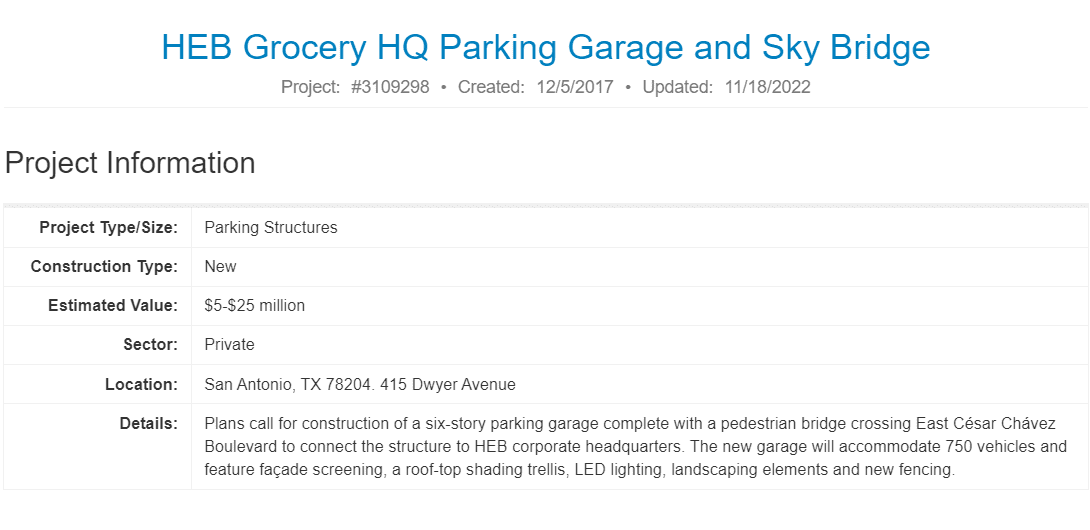Click the Project Type/Size row label
Viewport: 1090px width, 530px height.
[108, 228]
